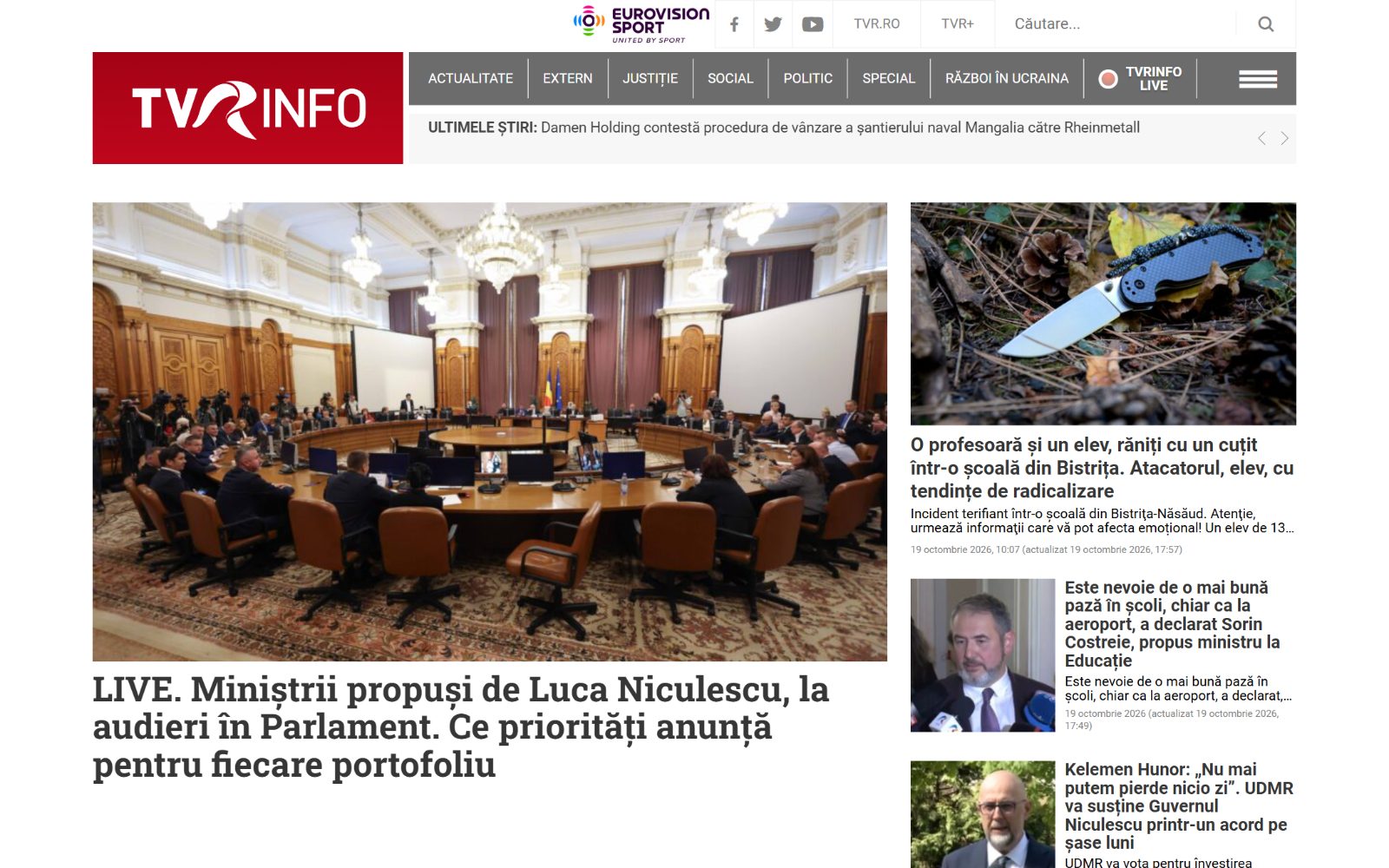The width and height of the screenshot is (1389, 868).
Task: Open the Actualitate menu section
Action: coord(471,78)
